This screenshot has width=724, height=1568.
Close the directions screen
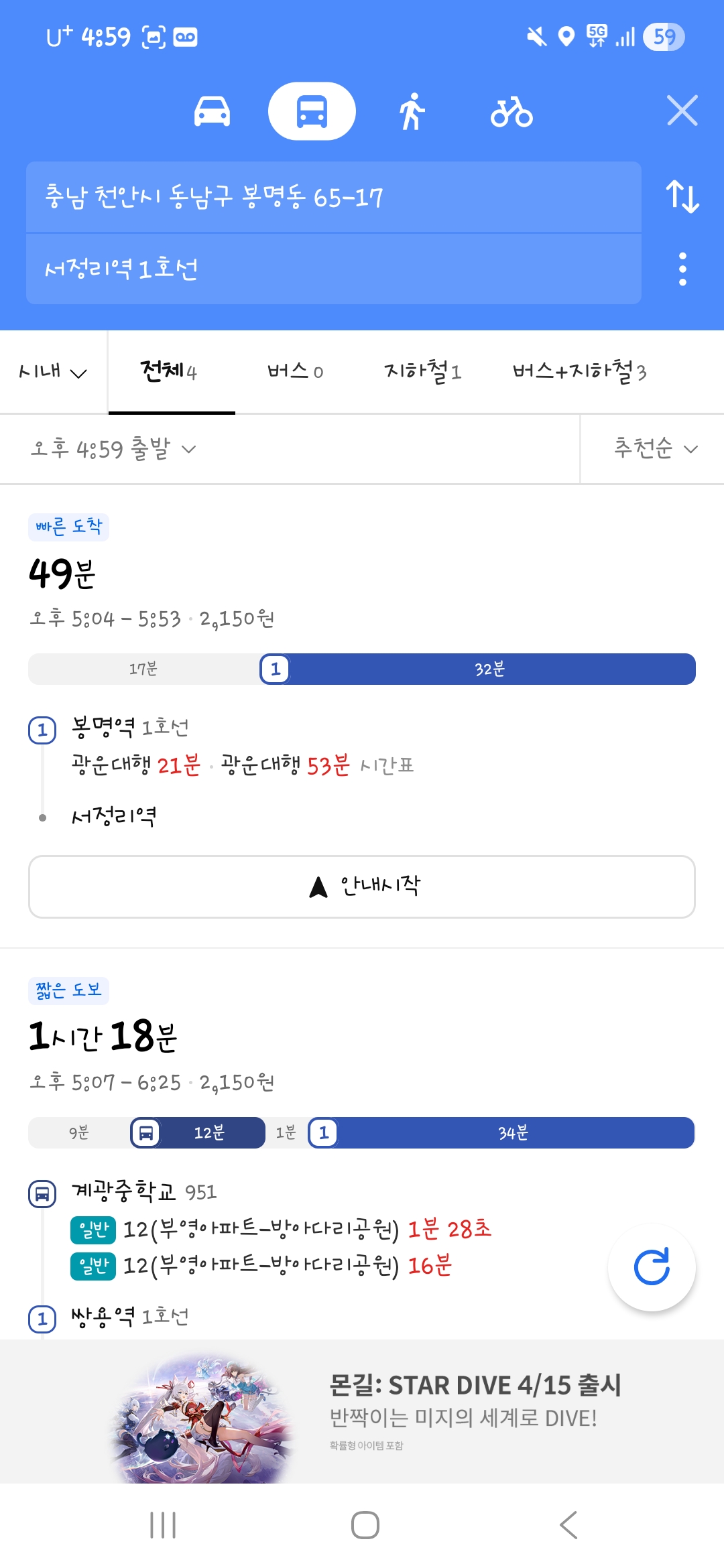click(x=682, y=111)
